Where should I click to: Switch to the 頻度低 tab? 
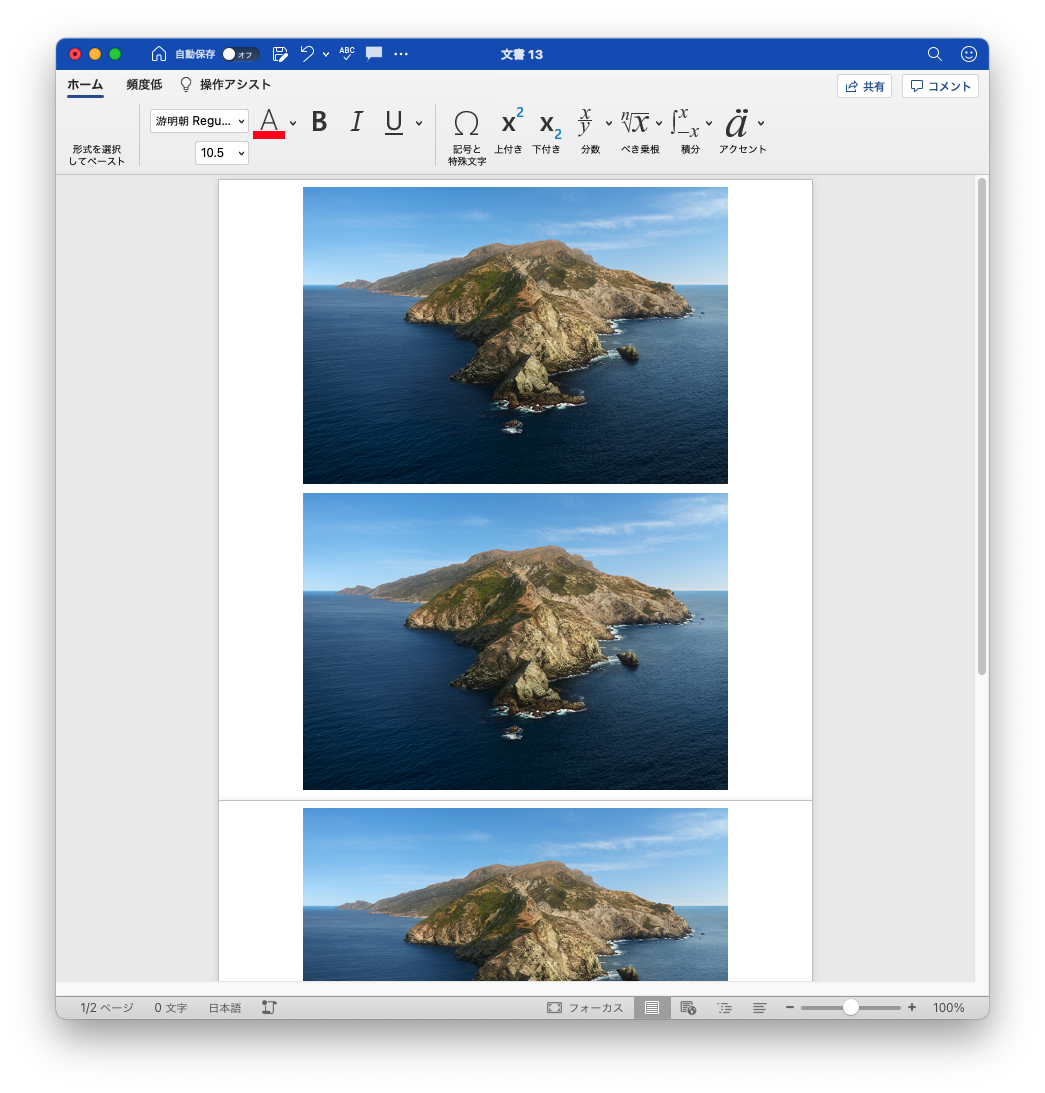click(x=144, y=85)
